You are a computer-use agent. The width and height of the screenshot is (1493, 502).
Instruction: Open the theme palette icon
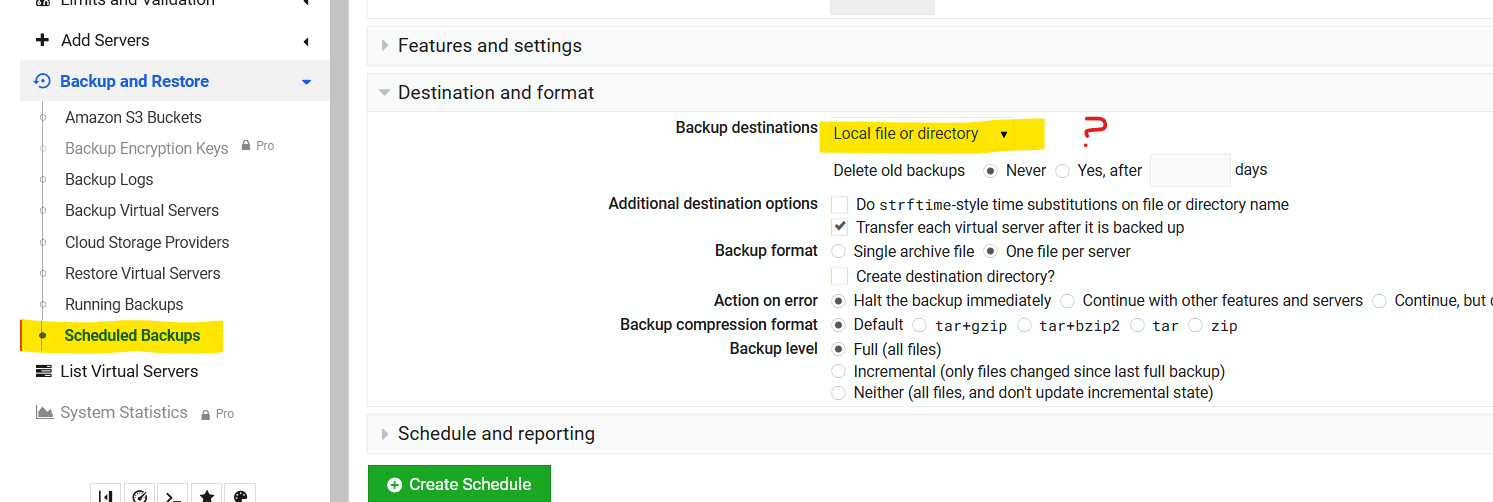240,495
